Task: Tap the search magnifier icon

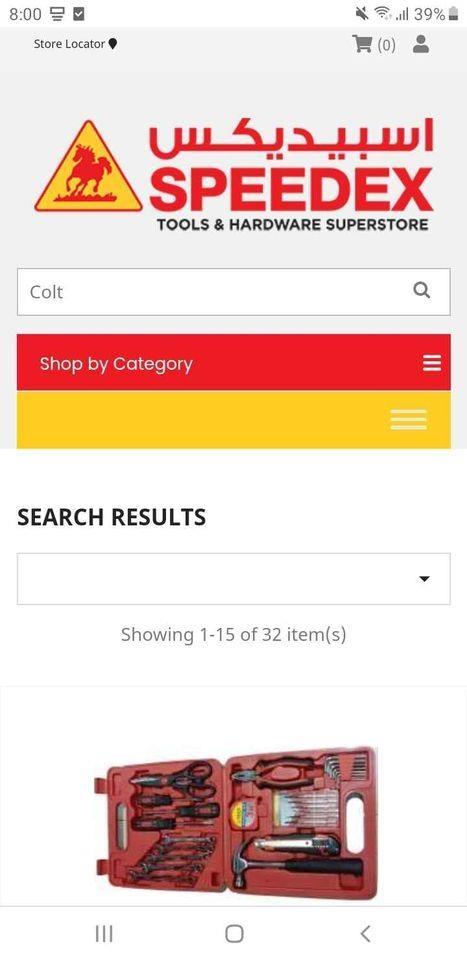Action: tap(422, 290)
